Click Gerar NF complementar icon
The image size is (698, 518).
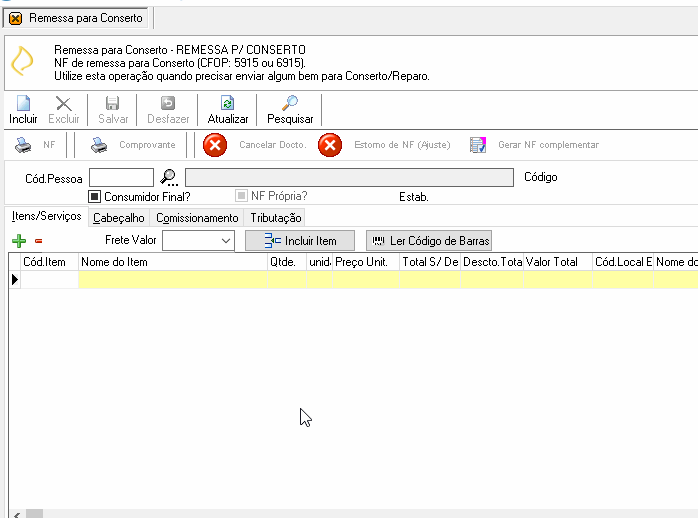[478, 145]
